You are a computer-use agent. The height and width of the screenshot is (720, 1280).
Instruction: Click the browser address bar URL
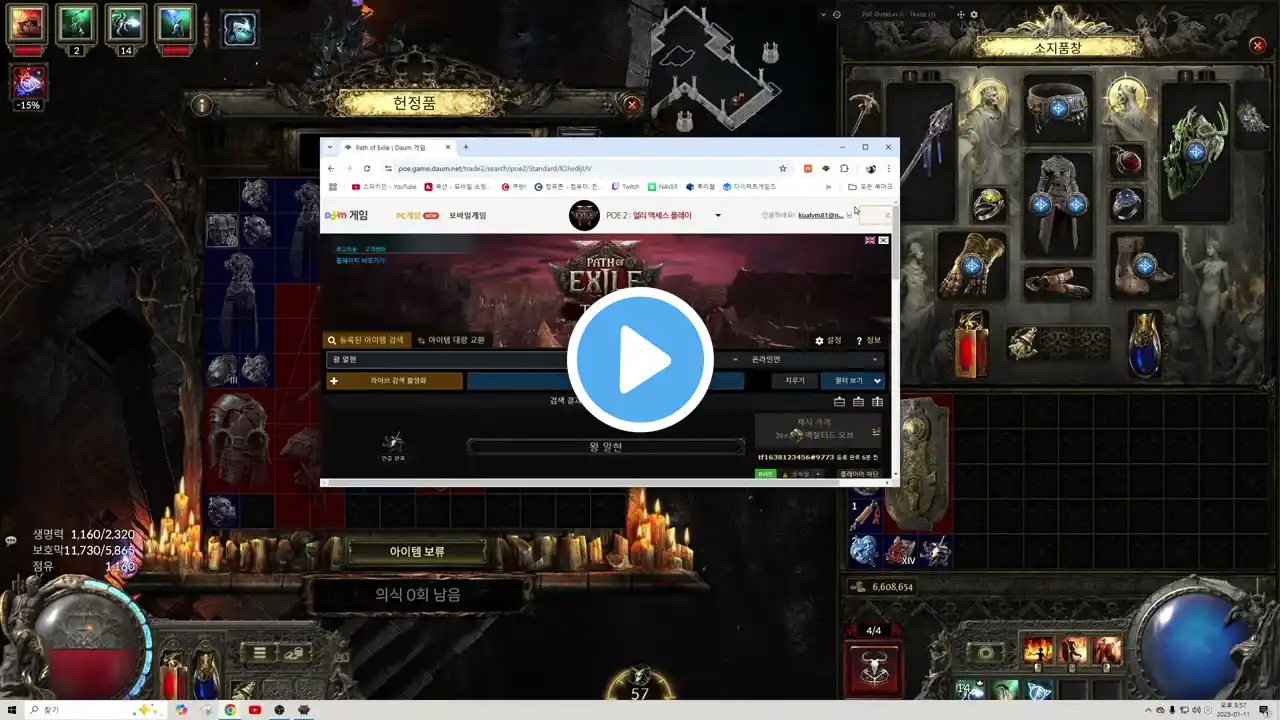pyautogui.click(x=495, y=168)
